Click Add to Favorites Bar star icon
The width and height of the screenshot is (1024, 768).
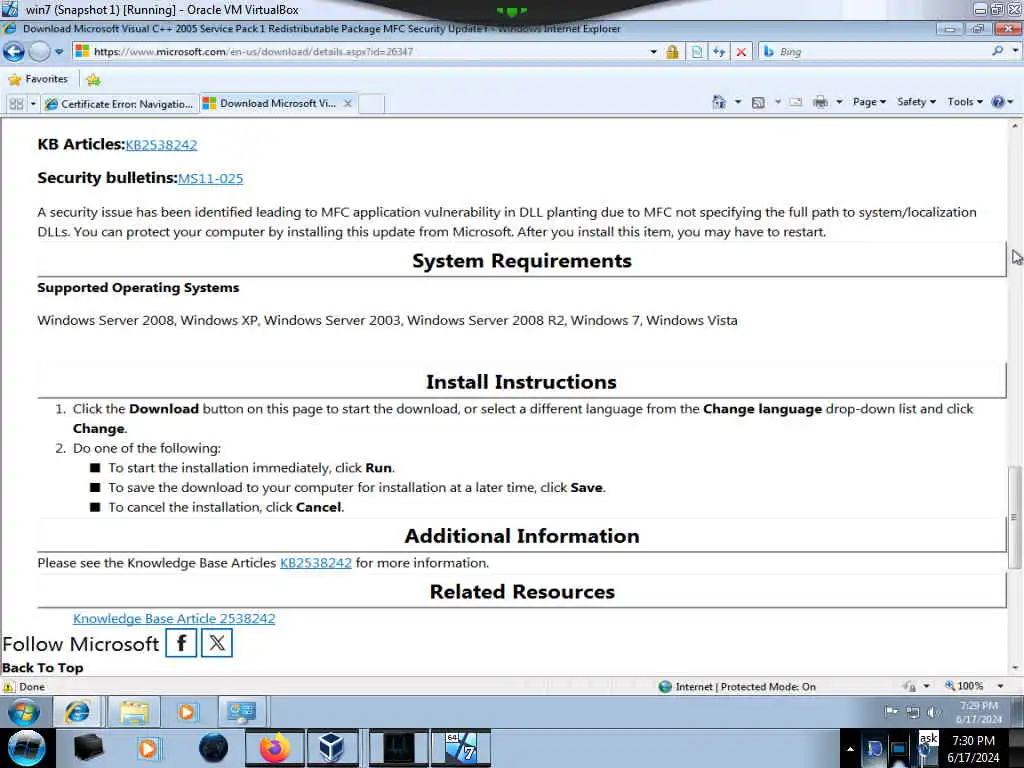click(93, 80)
